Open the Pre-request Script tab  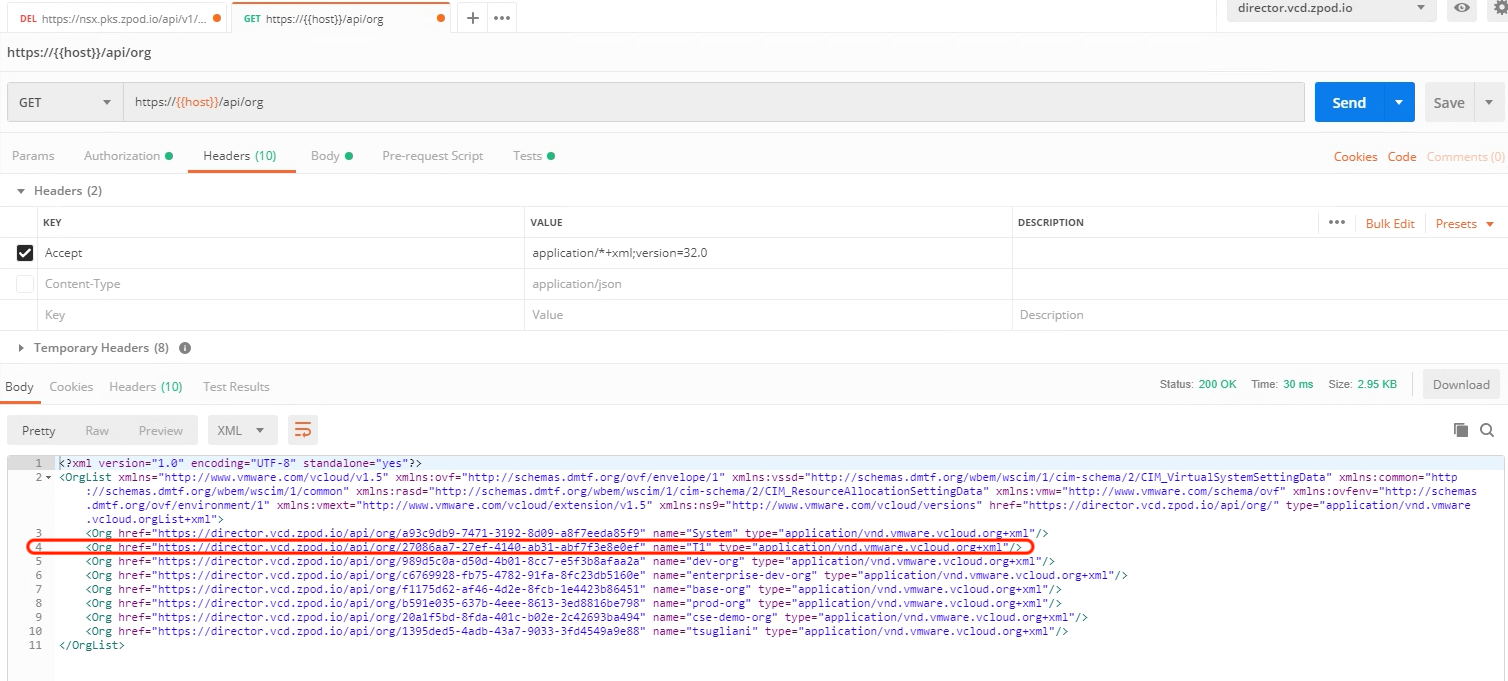pyautogui.click(x=432, y=156)
